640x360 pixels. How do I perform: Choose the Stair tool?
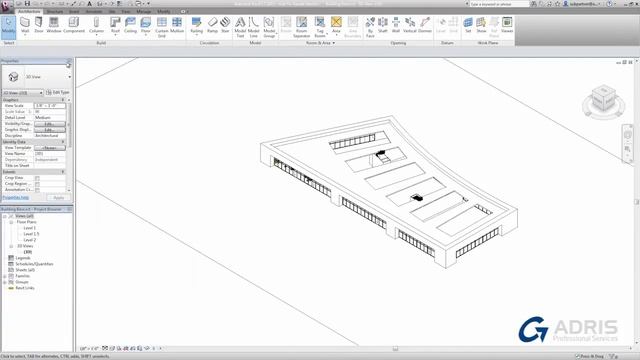[225, 25]
